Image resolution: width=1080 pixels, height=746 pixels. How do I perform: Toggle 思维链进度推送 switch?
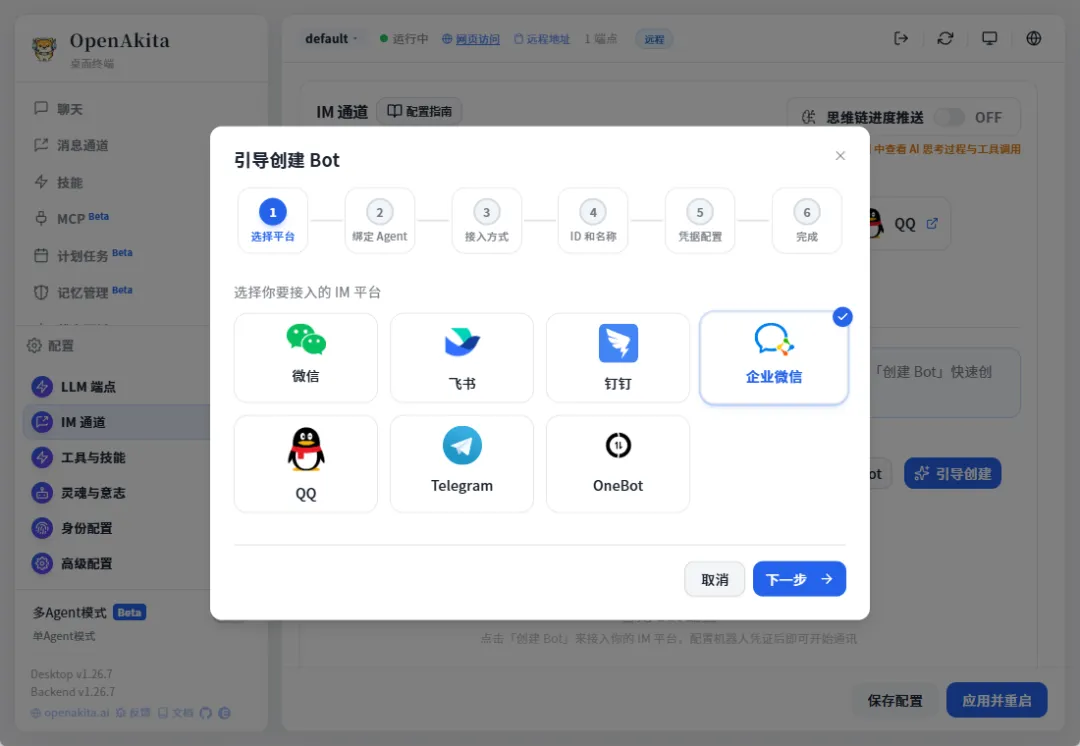pos(949,117)
